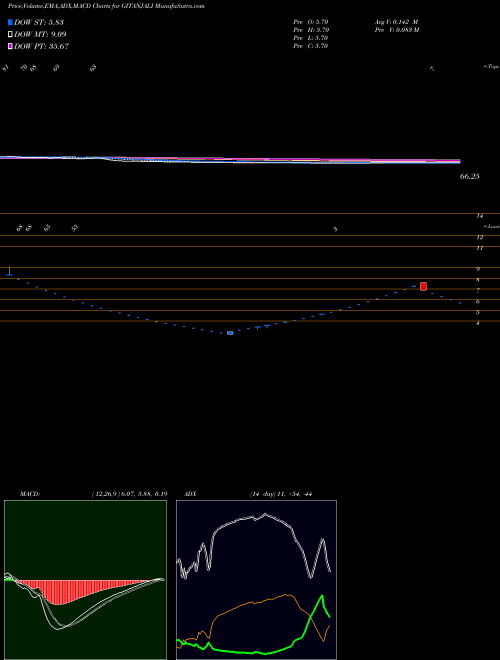Click the 'Pre C: 5.70' close value
Viewport: 500px width, 660px height.
(311, 46)
